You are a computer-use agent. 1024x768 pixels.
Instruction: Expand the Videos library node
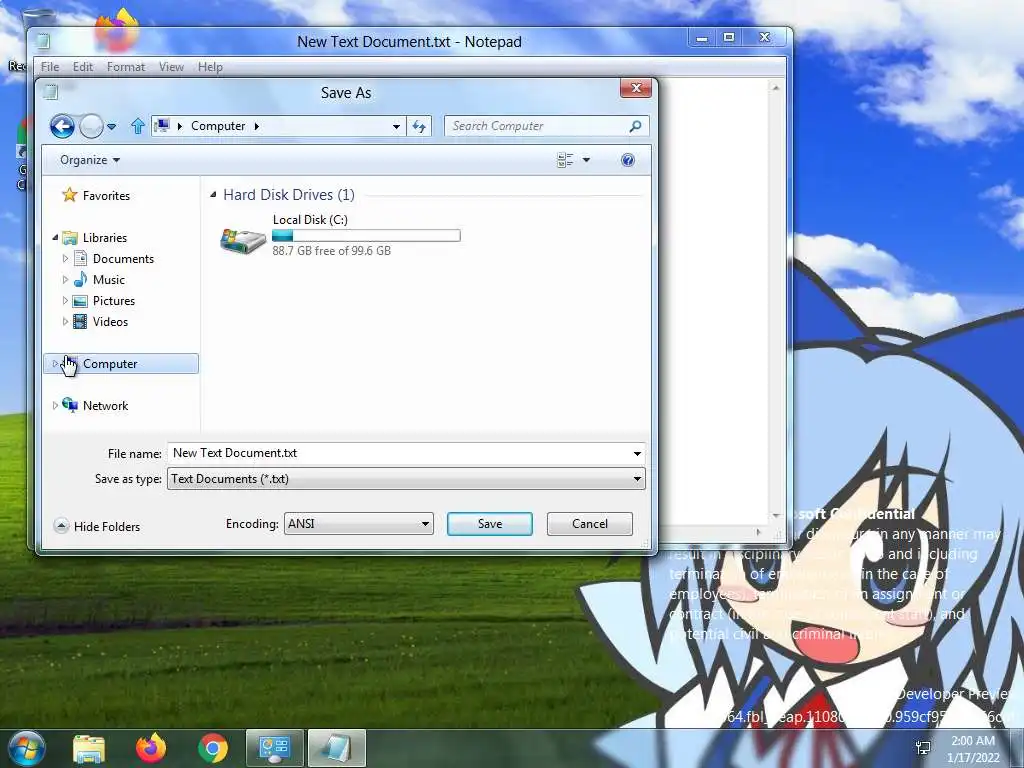pyautogui.click(x=65, y=321)
